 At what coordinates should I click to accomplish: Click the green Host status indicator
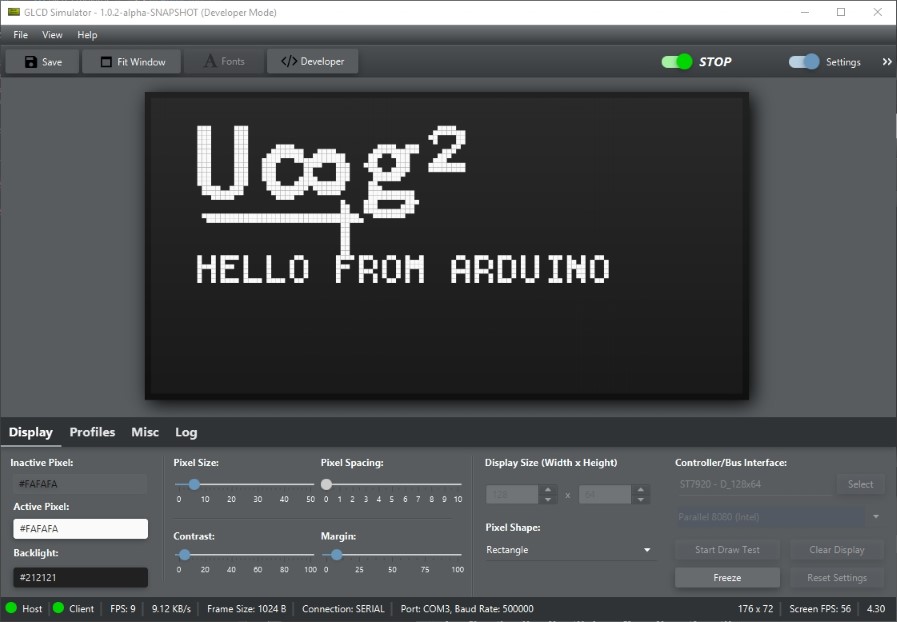click(x=11, y=608)
